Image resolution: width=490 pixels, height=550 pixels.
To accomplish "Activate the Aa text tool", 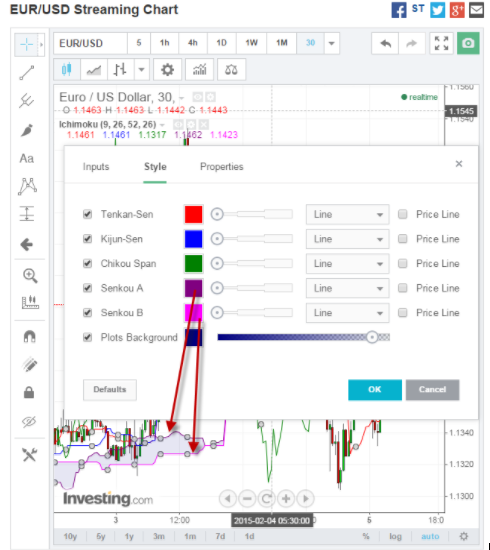I will pyautogui.click(x=27, y=159).
